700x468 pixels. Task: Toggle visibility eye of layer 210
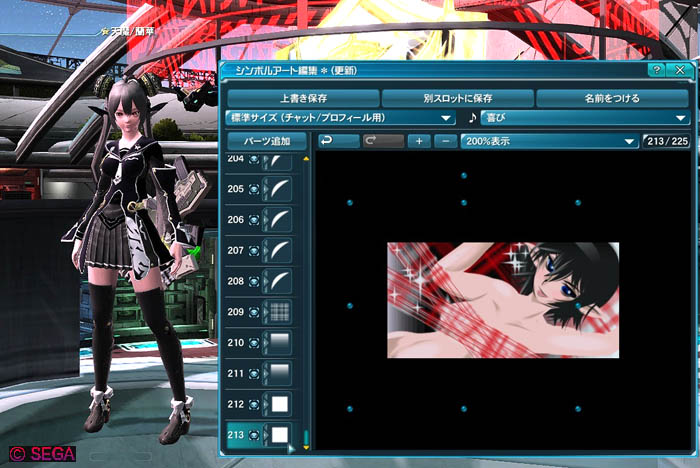pos(254,343)
